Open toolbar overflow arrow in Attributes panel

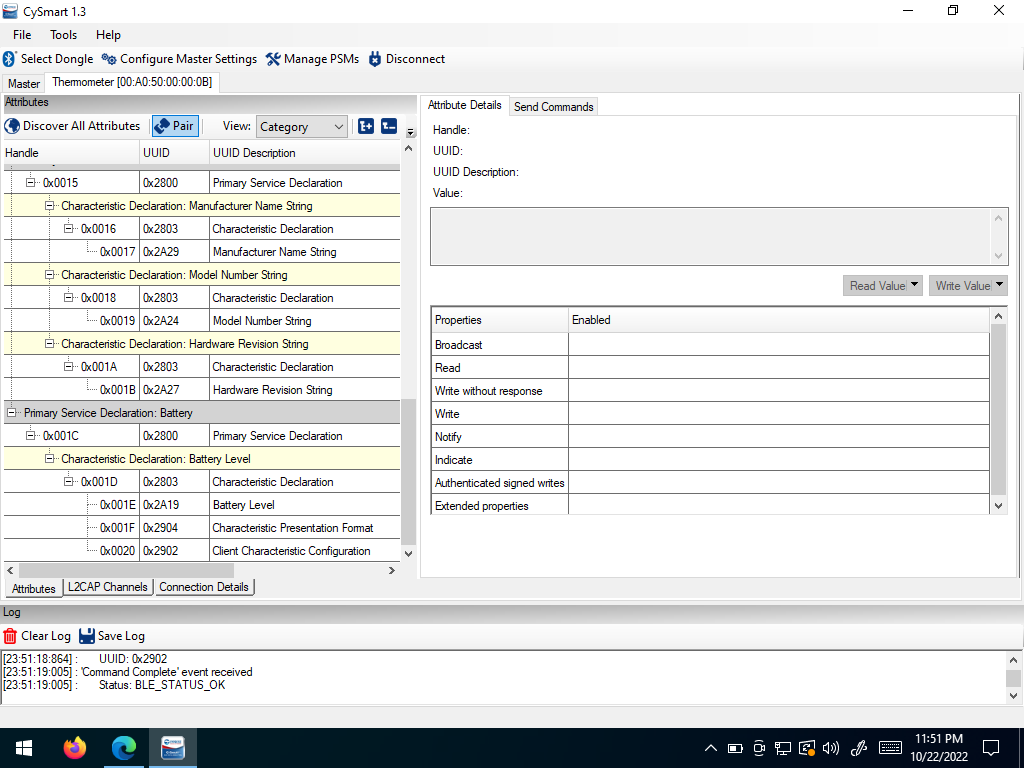[x=411, y=133]
